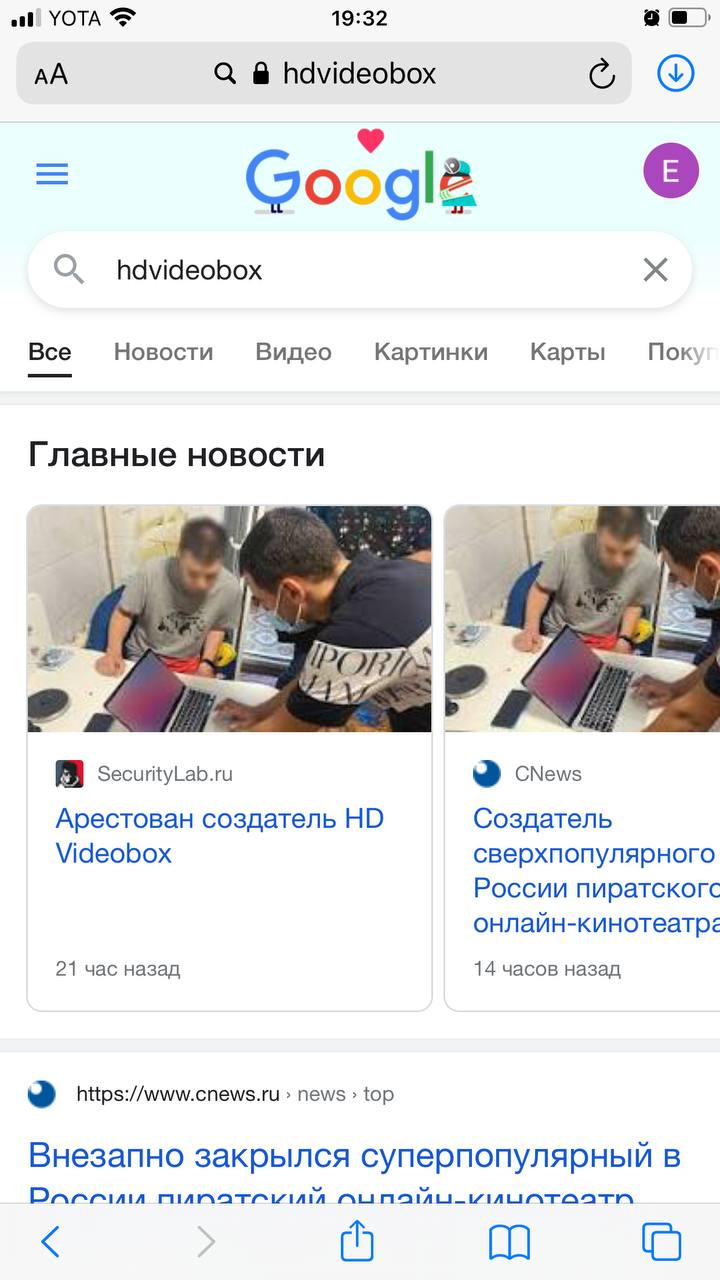Focus the Google search field with hdvideobox
720x1280 pixels.
pos(360,270)
